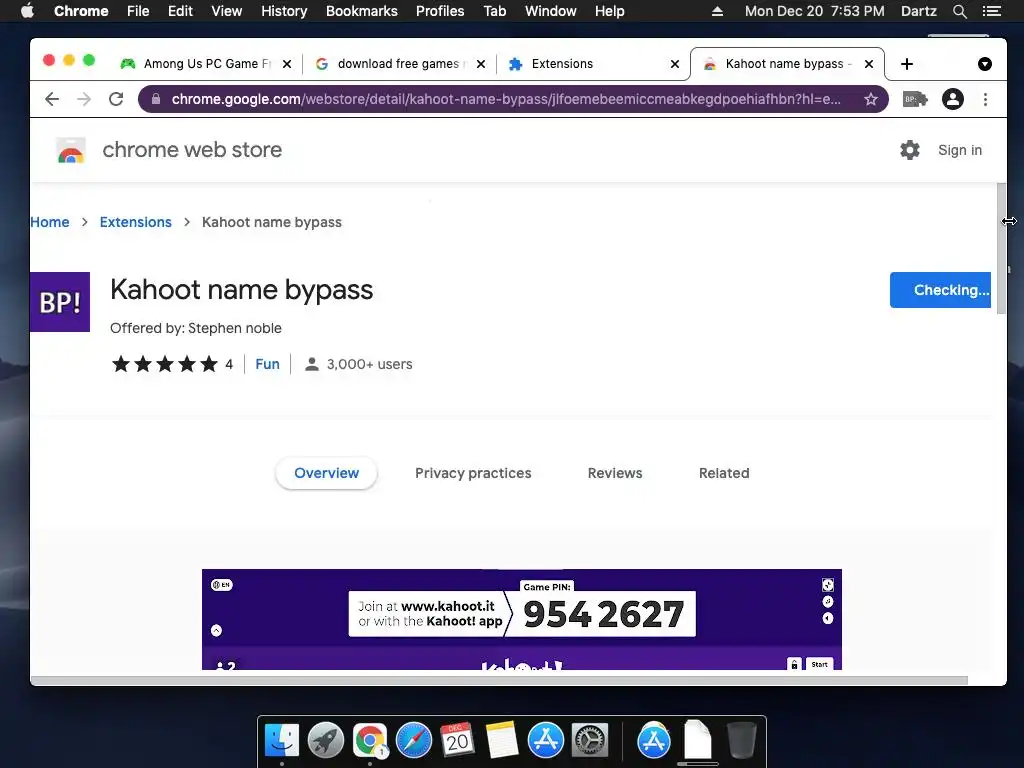
Task: Click the Checking... install button
Action: coord(940,290)
